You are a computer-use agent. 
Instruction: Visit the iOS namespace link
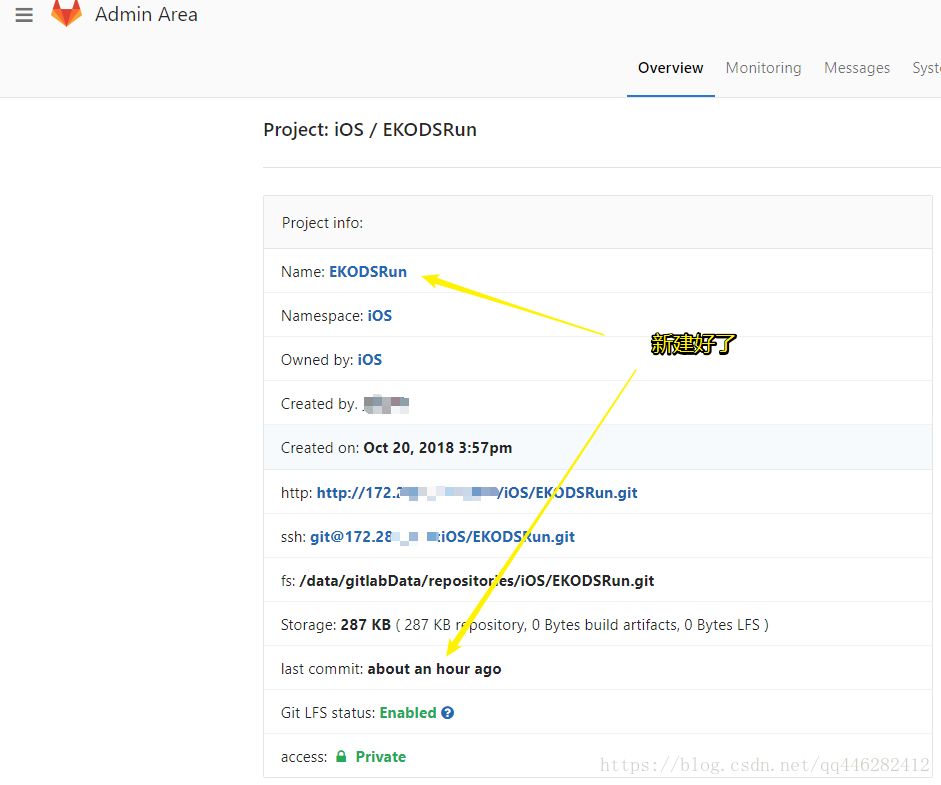click(x=379, y=315)
